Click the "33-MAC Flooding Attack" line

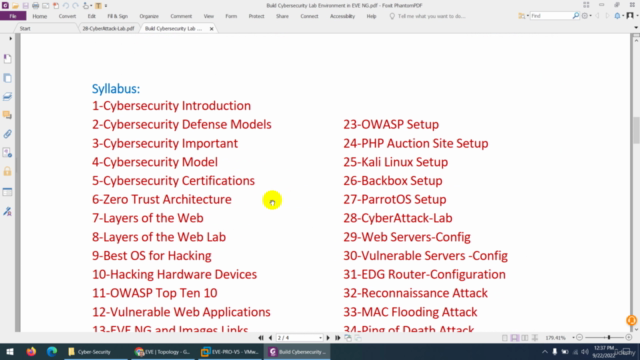pyautogui.click(x=410, y=312)
